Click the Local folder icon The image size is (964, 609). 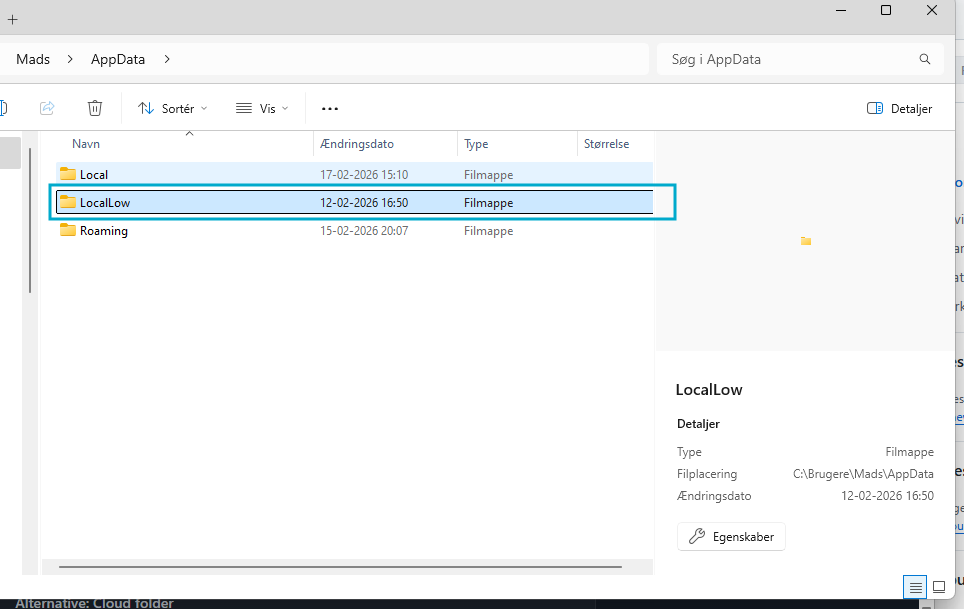(x=68, y=174)
